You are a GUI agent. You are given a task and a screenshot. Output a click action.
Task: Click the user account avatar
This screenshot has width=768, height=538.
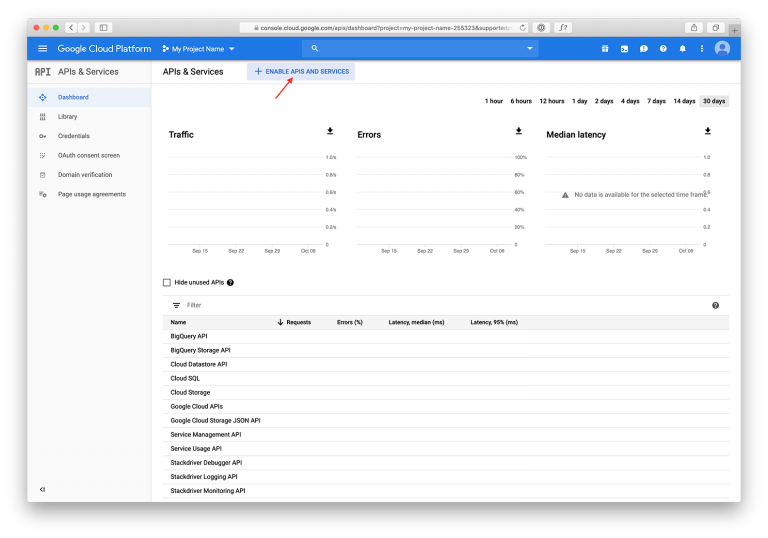(722, 48)
